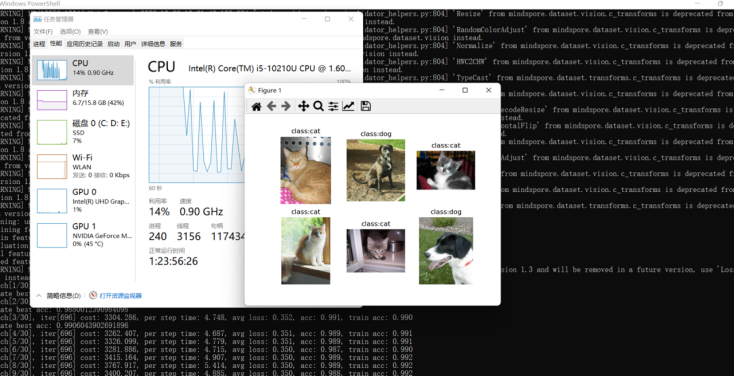Click the 任务管理器 window title text
Screen dimensions: 734x377
coord(59,19)
